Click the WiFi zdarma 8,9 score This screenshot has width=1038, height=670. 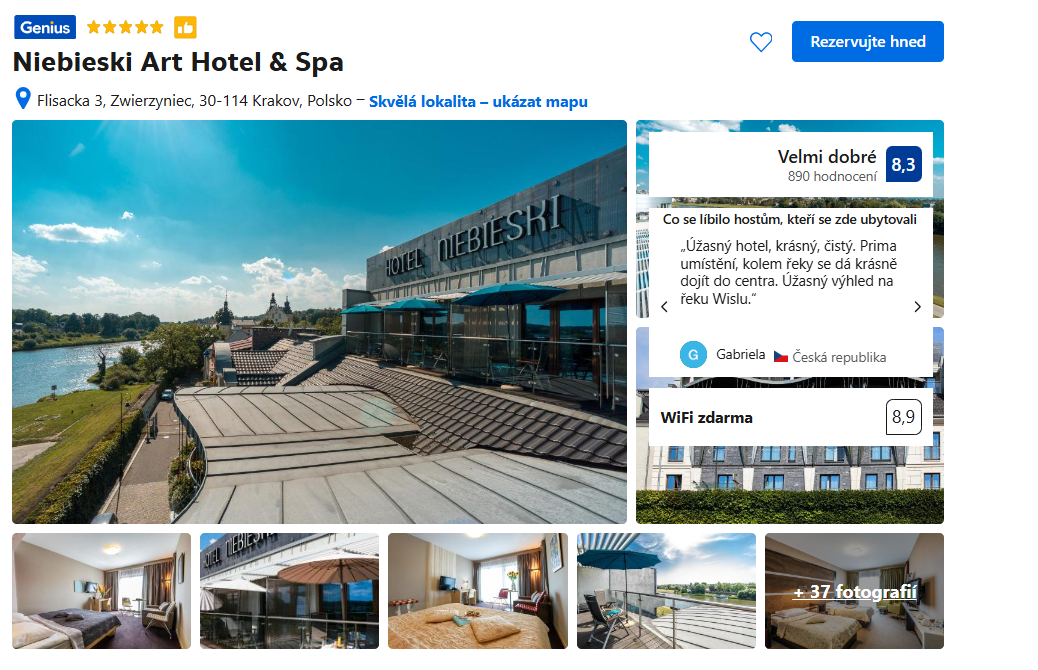point(904,416)
